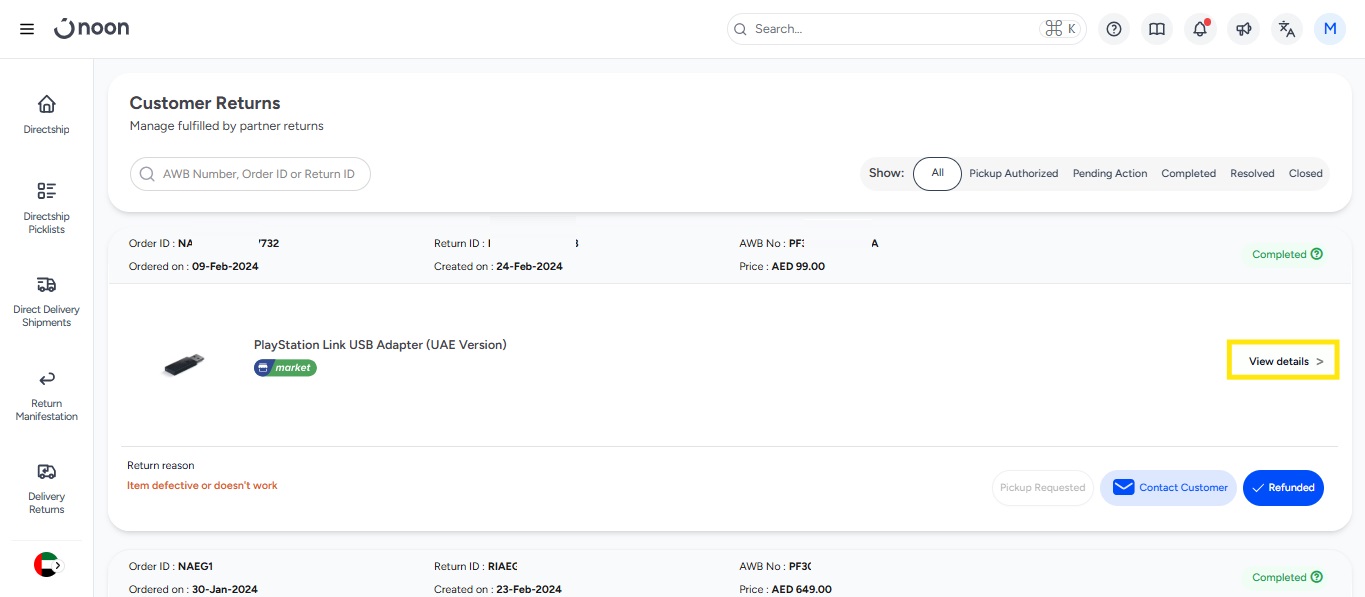Expand View details for PlayStation adapter
The width and height of the screenshot is (1365, 597).
(x=1284, y=361)
